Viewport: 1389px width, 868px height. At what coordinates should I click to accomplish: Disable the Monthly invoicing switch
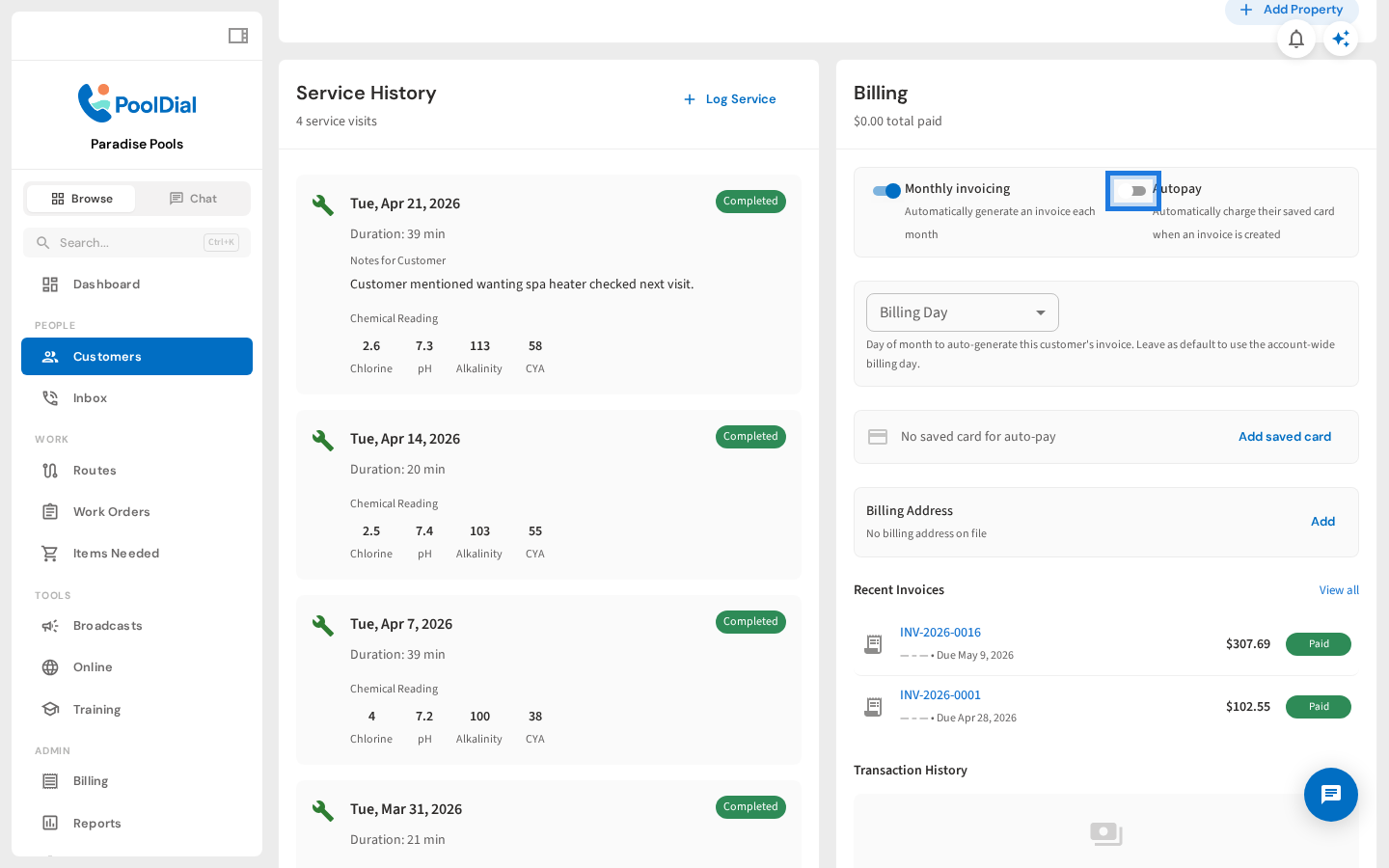pos(886,191)
